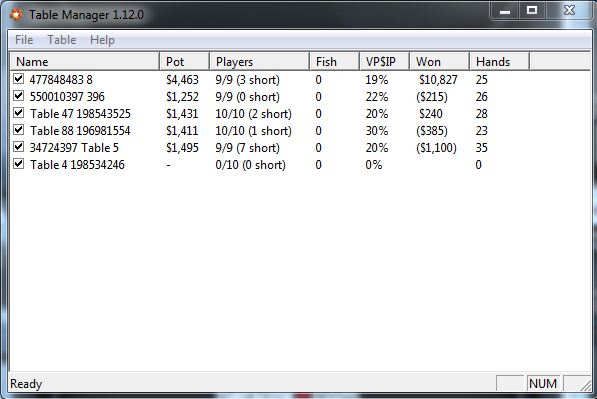Click the Table Manager app icon in title bar
597x399 pixels.
click(x=16, y=15)
